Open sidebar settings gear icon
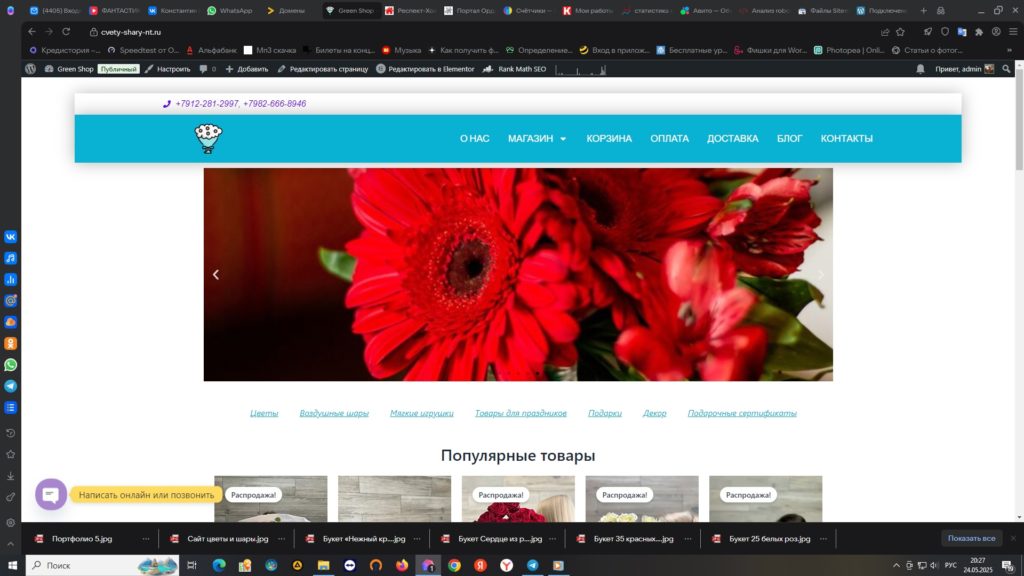Screen dimensions: 1024x576 tap(10, 522)
